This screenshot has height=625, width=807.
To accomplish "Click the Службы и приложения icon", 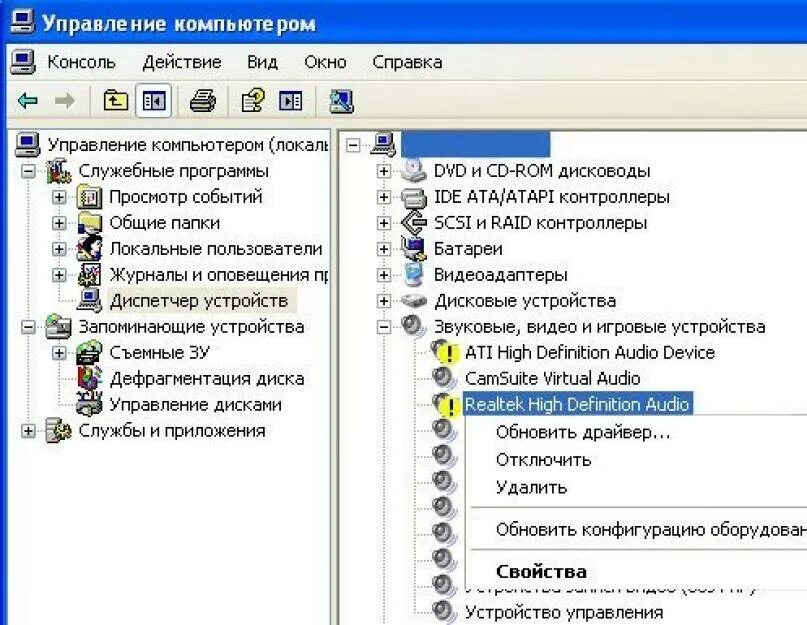I will coord(58,430).
